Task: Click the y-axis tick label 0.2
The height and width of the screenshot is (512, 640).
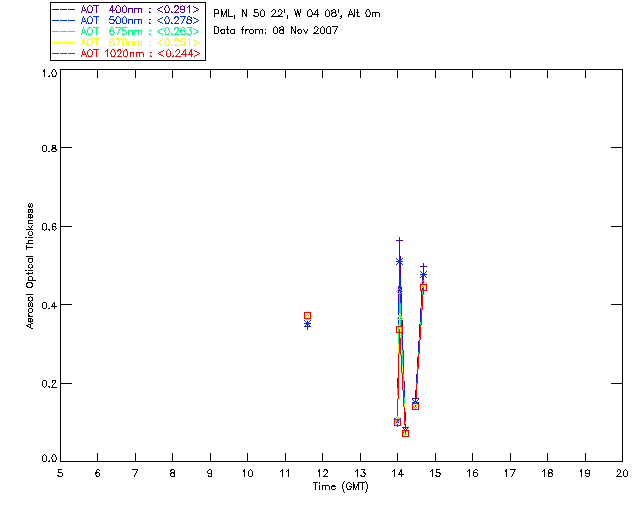Action: tap(49, 384)
